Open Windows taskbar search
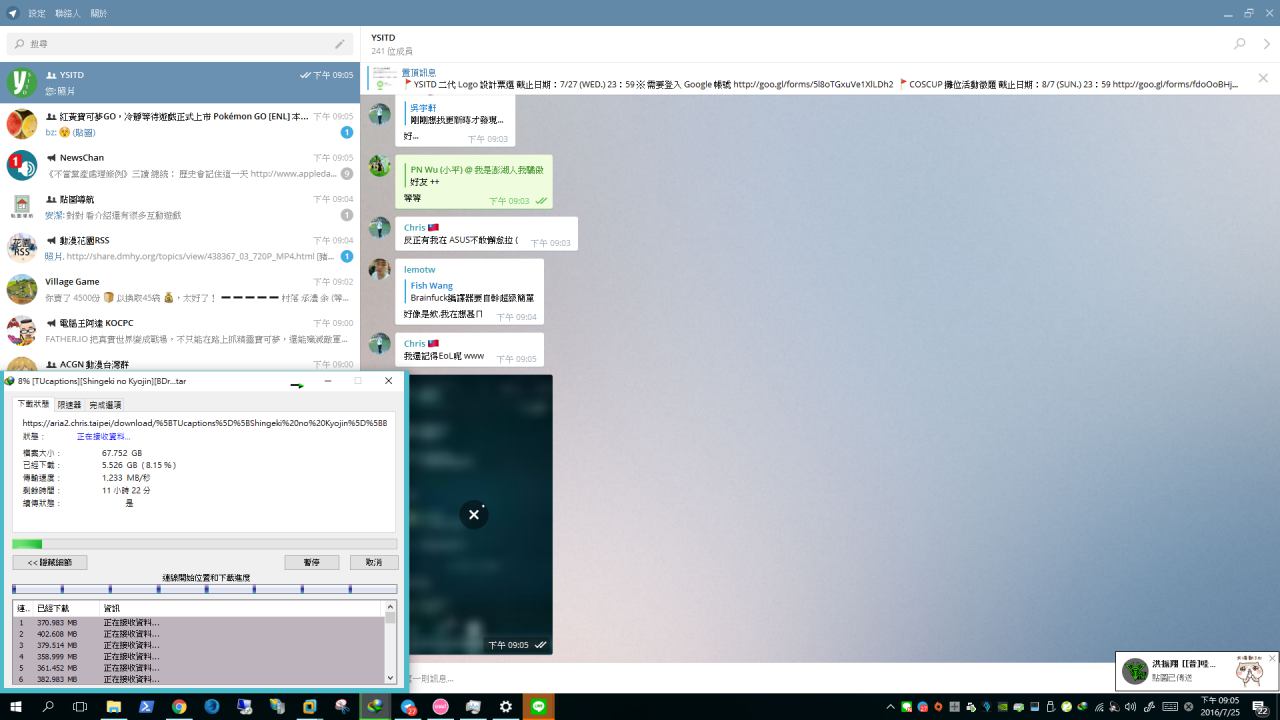This screenshot has height=720, width=1280. coord(48,707)
